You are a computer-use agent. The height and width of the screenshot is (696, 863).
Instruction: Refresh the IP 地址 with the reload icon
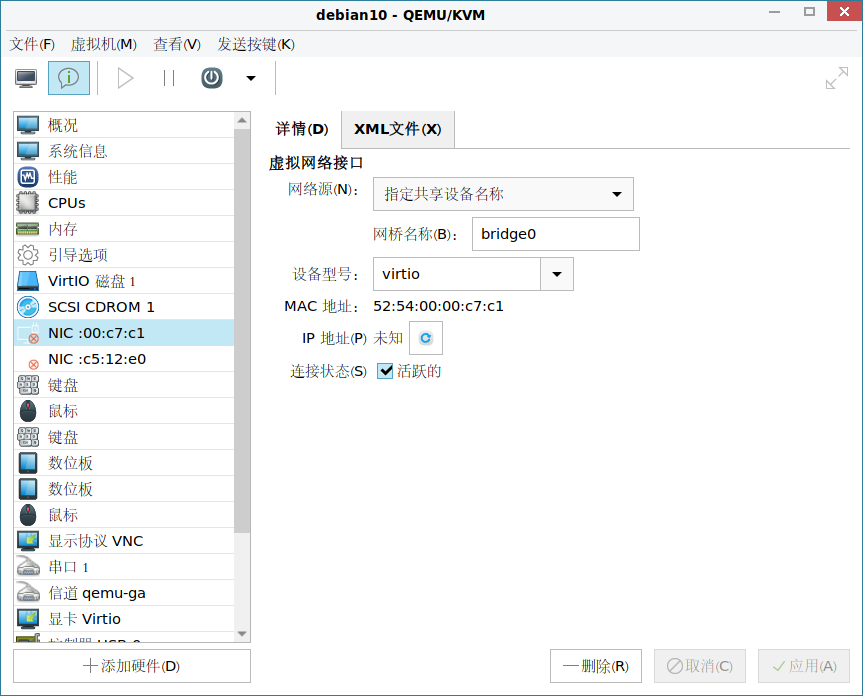426,338
